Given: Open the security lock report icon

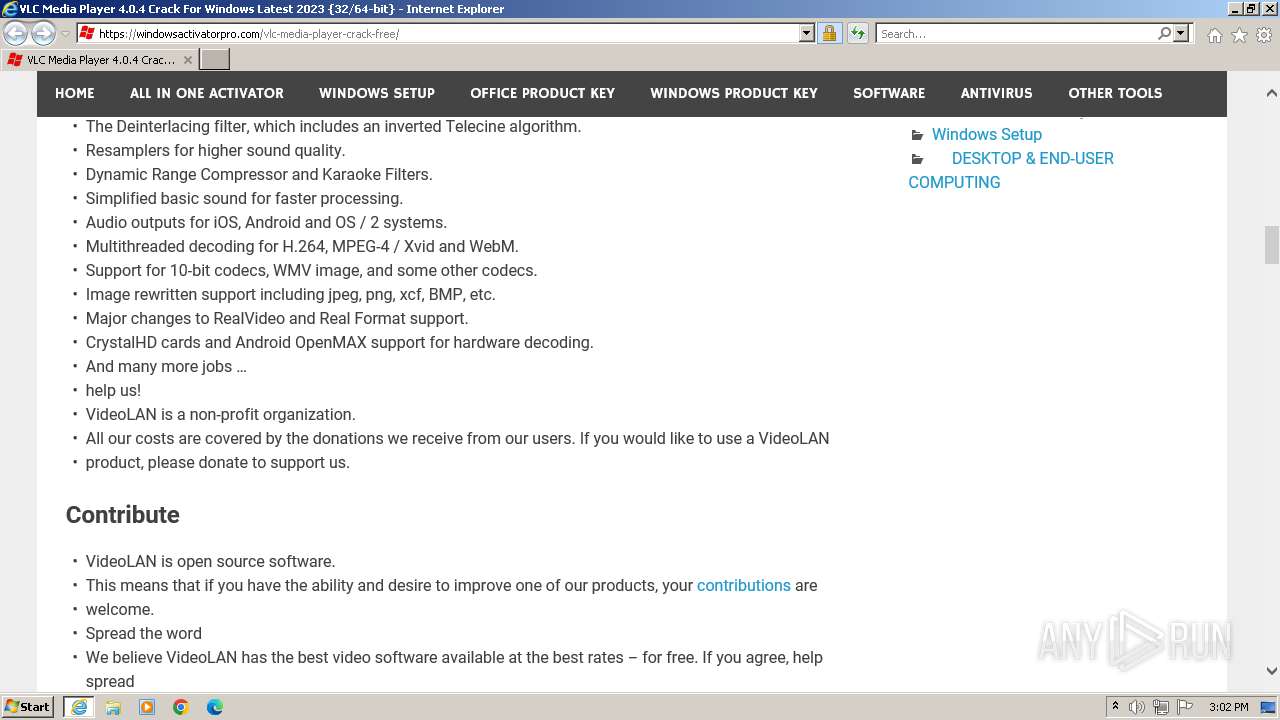Looking at the screenshot, I should click(x=829, y=33).
